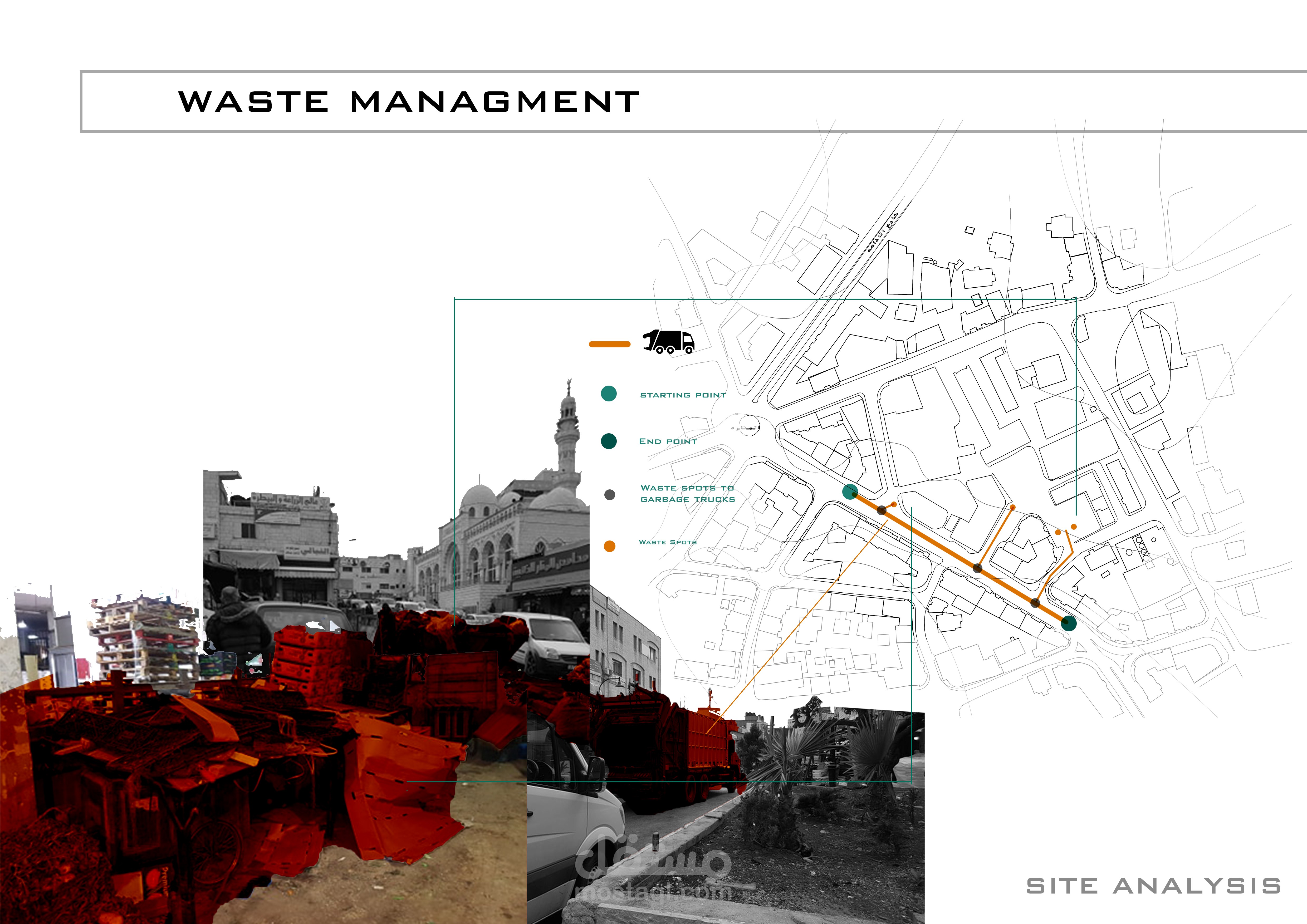This screenshot has height=924, width=1307.
Task: Click the 'End Point' legend label
Action: 668,441
